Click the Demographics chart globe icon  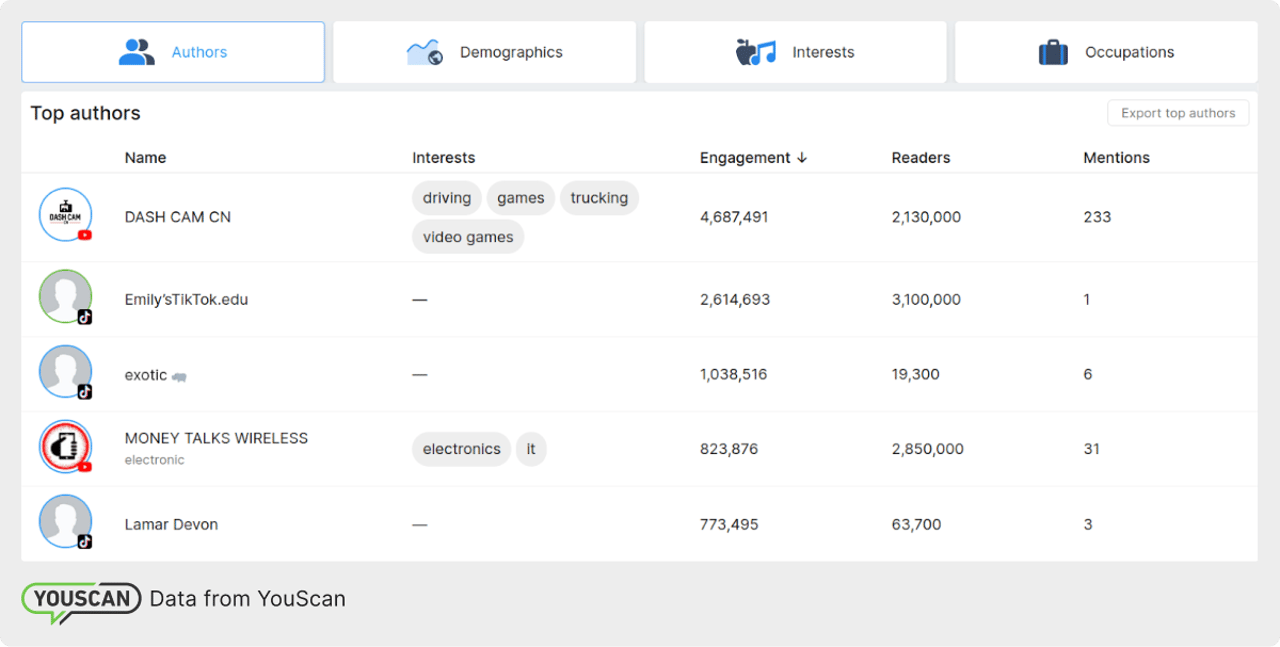424,52
